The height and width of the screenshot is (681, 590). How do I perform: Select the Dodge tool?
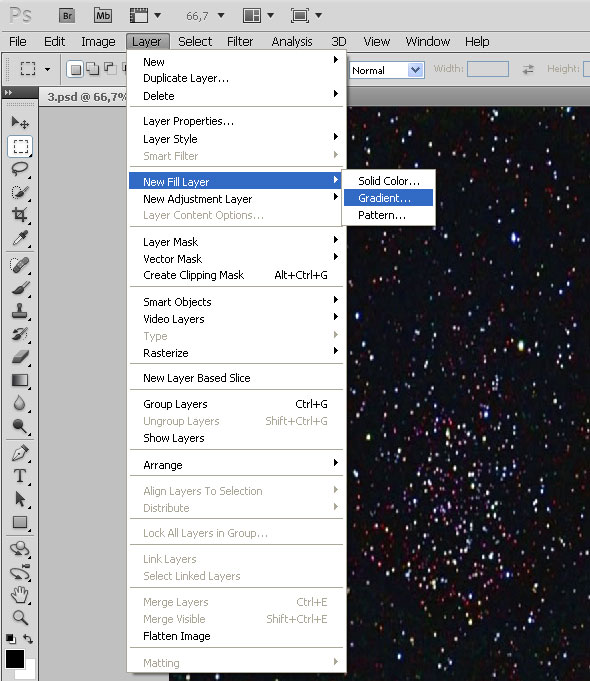click(x=20, y=426)
